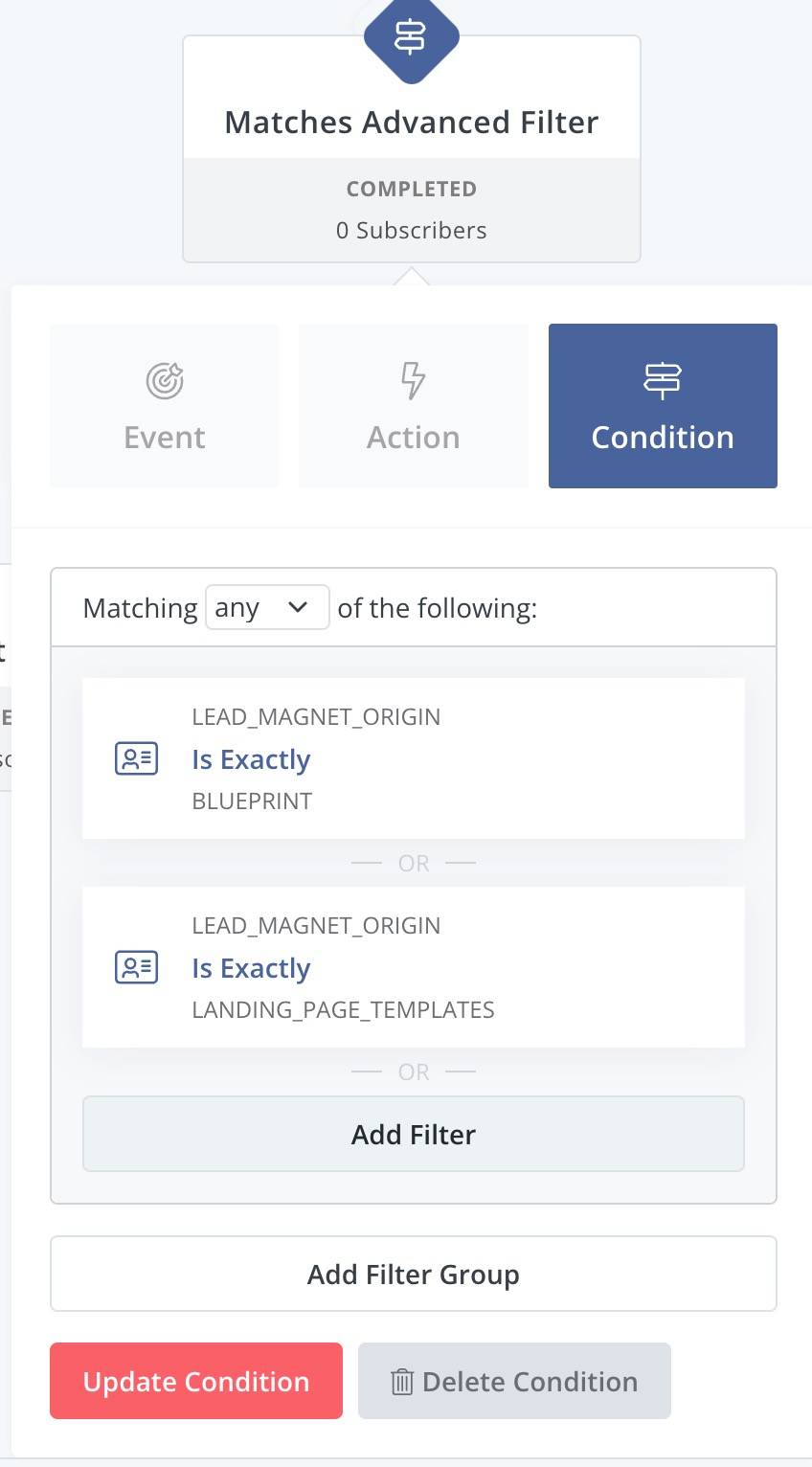Click the contact card icon beside BLUEPRINT filter
812x1467 pixels.
pyautogui.click(x=136, y=758)
